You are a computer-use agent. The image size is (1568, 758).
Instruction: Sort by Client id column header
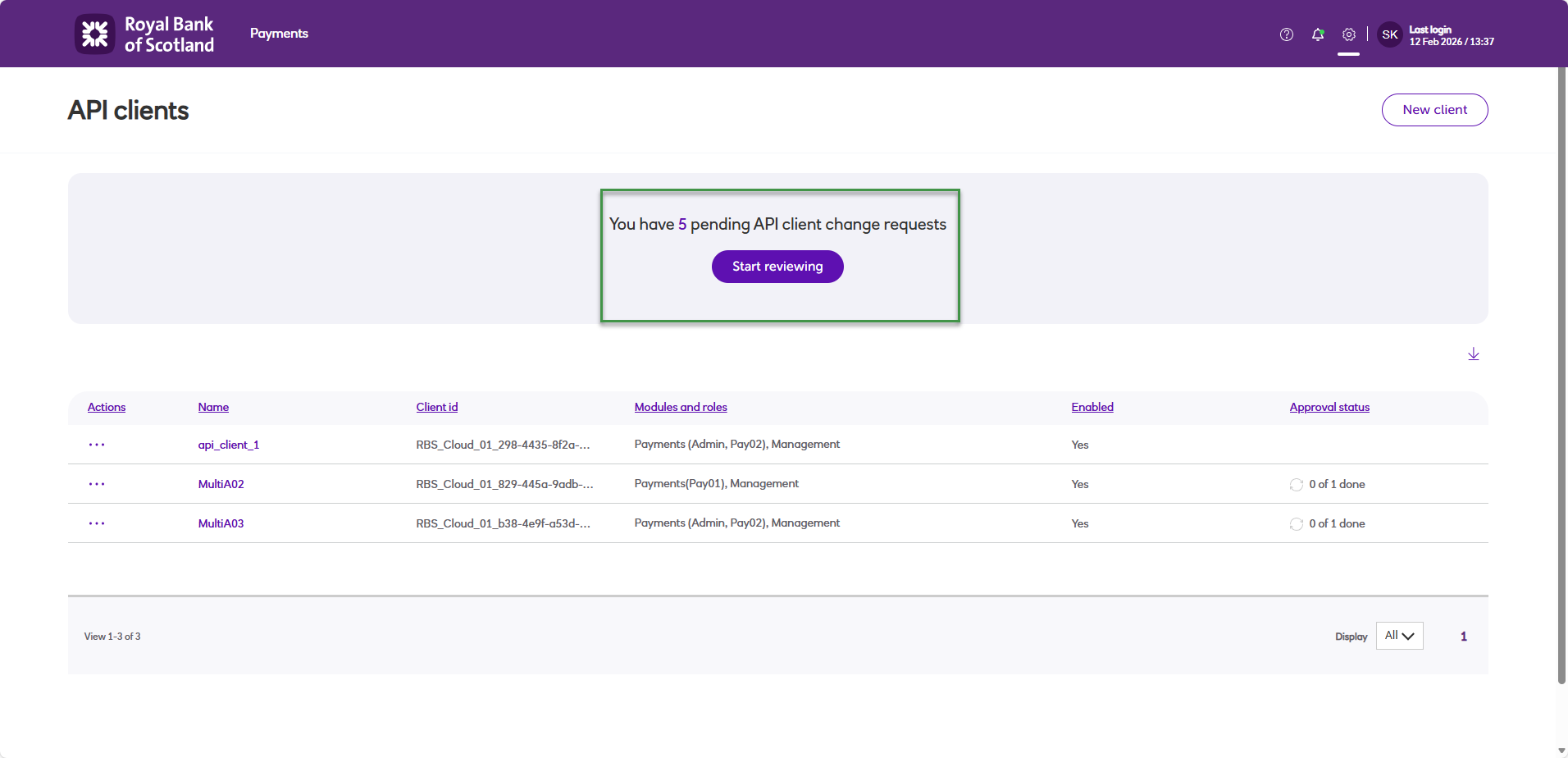tap(437, 407)
